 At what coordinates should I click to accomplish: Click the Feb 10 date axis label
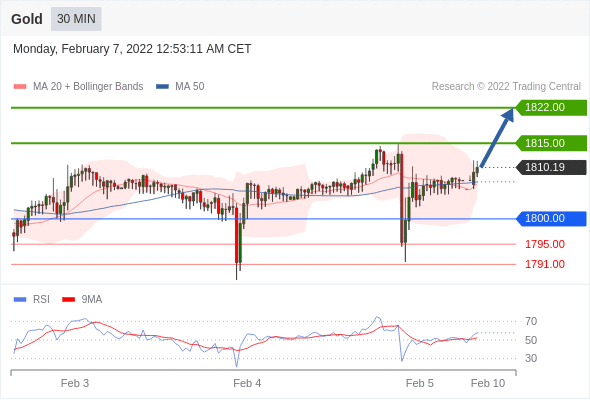pyautogui.click(x=488, y=383)
